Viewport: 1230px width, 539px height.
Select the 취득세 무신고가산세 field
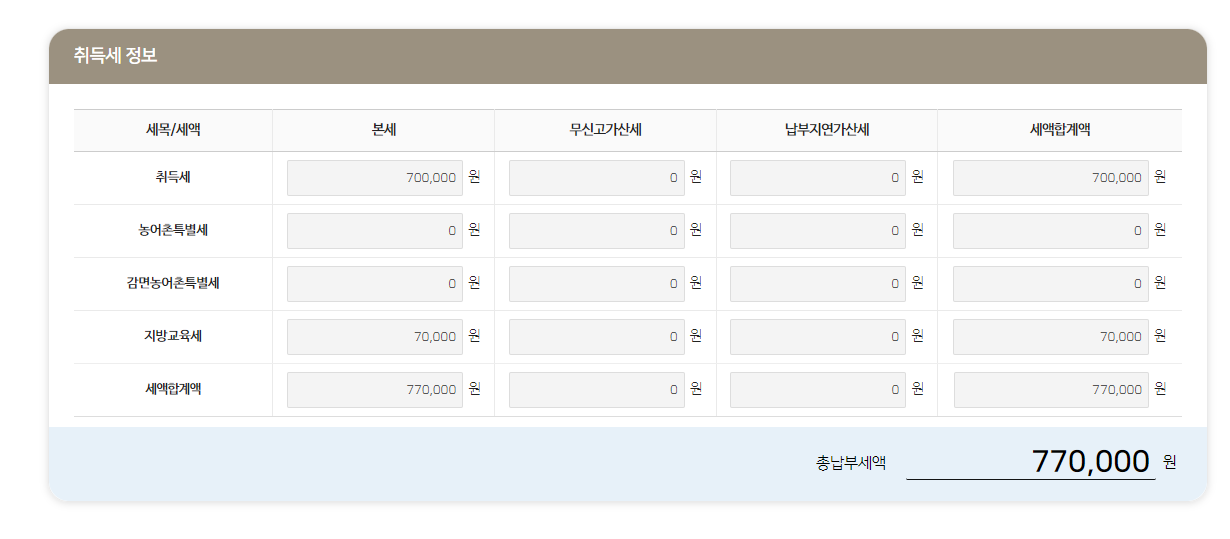click(597, 178)
